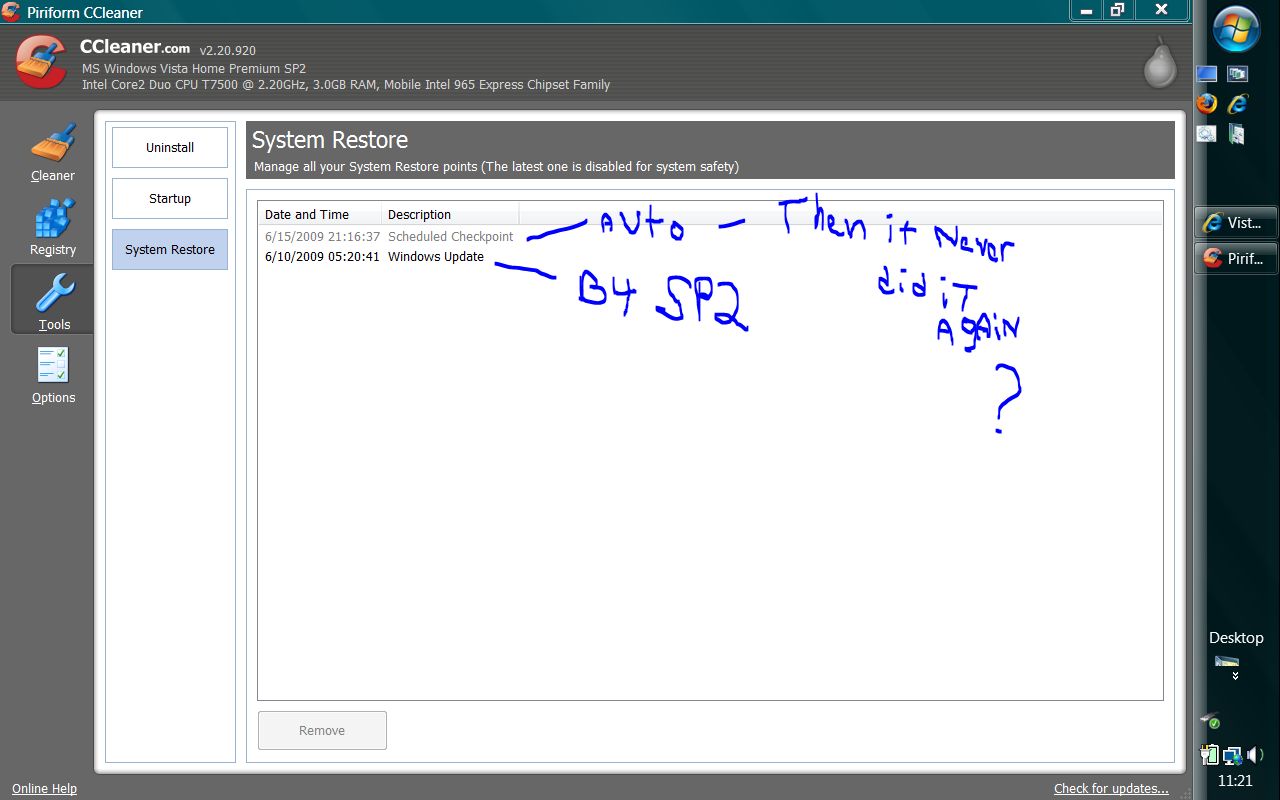This screenshot has width=1280, height=800.
Task: Open the Online Help link
Action: click(44, 788)
